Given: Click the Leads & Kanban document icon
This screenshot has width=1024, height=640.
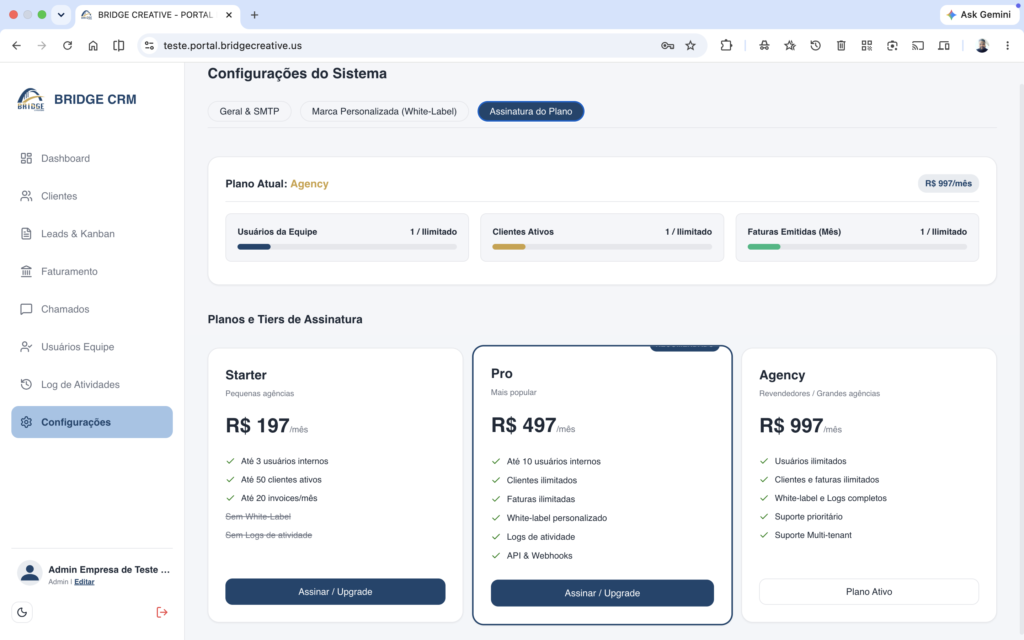Looking at the screenshot, I should point(26,234).
